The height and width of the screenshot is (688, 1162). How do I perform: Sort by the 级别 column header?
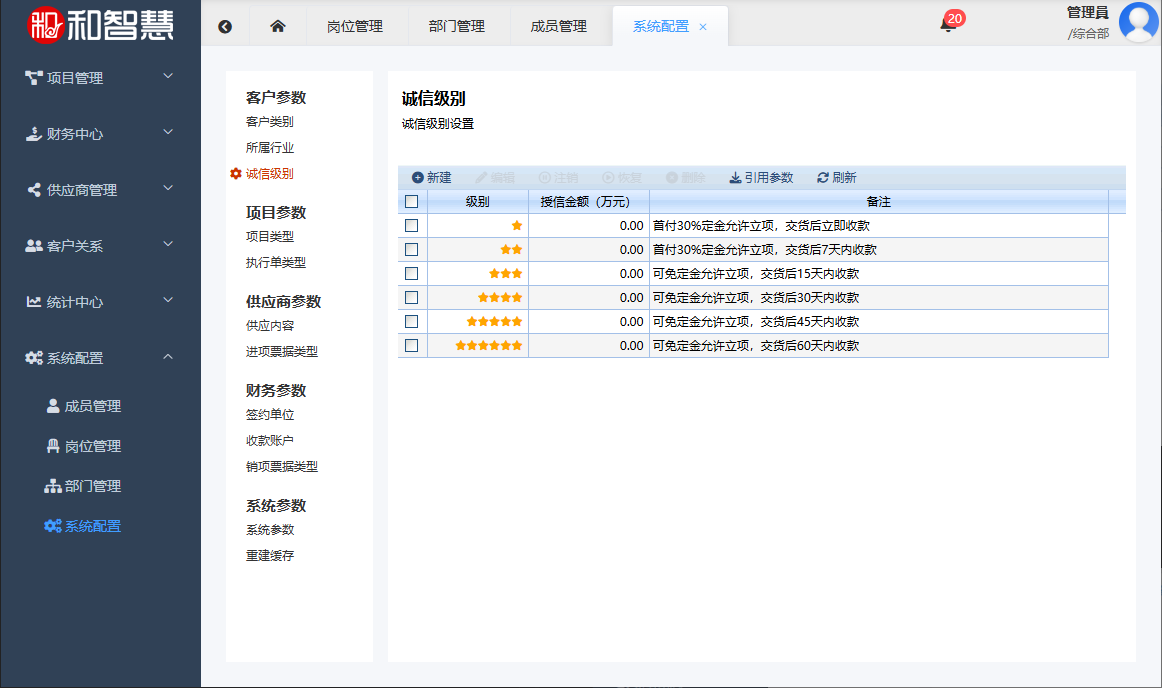click(477, 202)
